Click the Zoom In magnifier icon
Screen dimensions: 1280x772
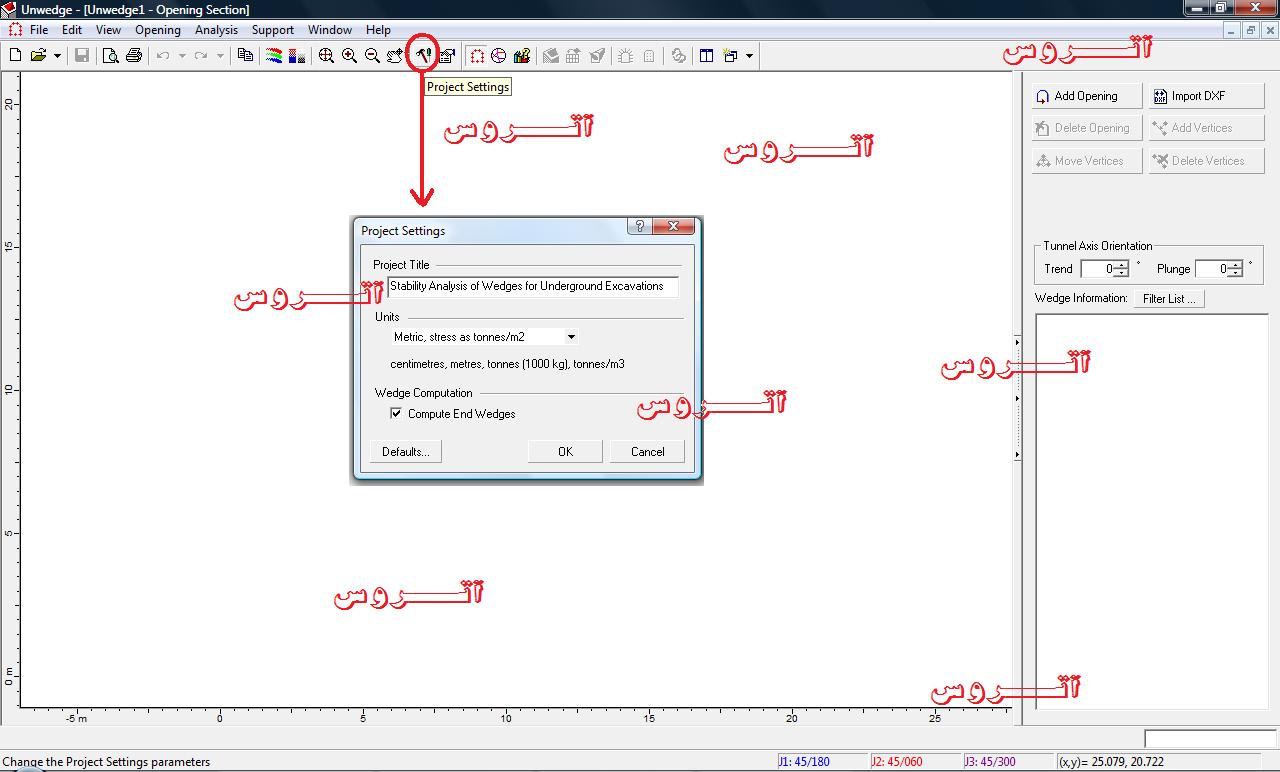349,56
